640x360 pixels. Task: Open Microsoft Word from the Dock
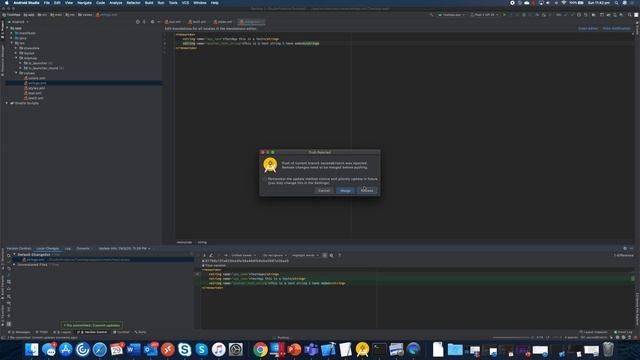133,350
